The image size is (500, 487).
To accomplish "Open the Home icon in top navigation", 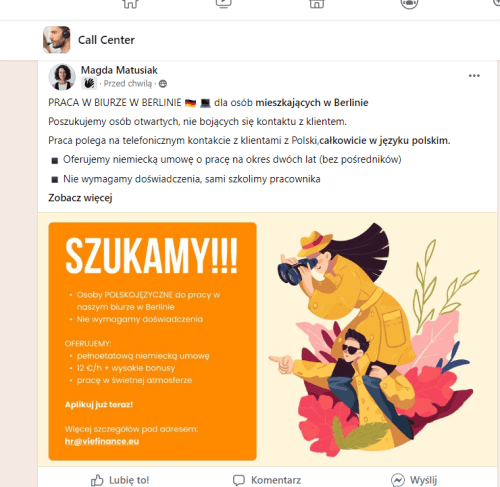I will tap(130, 3).
